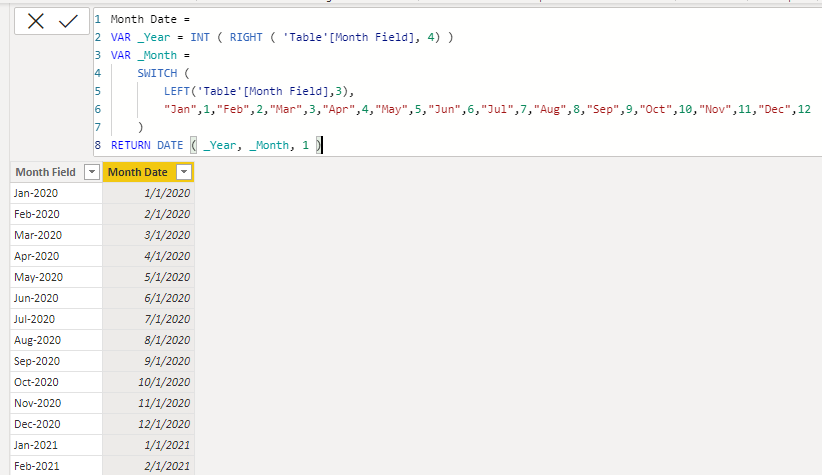This screenshot has width=822, height=475.
Task: Select the 4/1/2020 date cell
Action: pyautogui.click(x=148, y=256)
